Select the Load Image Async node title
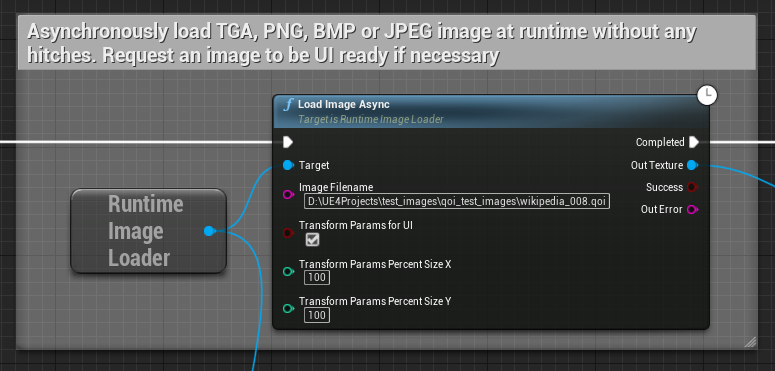 pos(344,105)
